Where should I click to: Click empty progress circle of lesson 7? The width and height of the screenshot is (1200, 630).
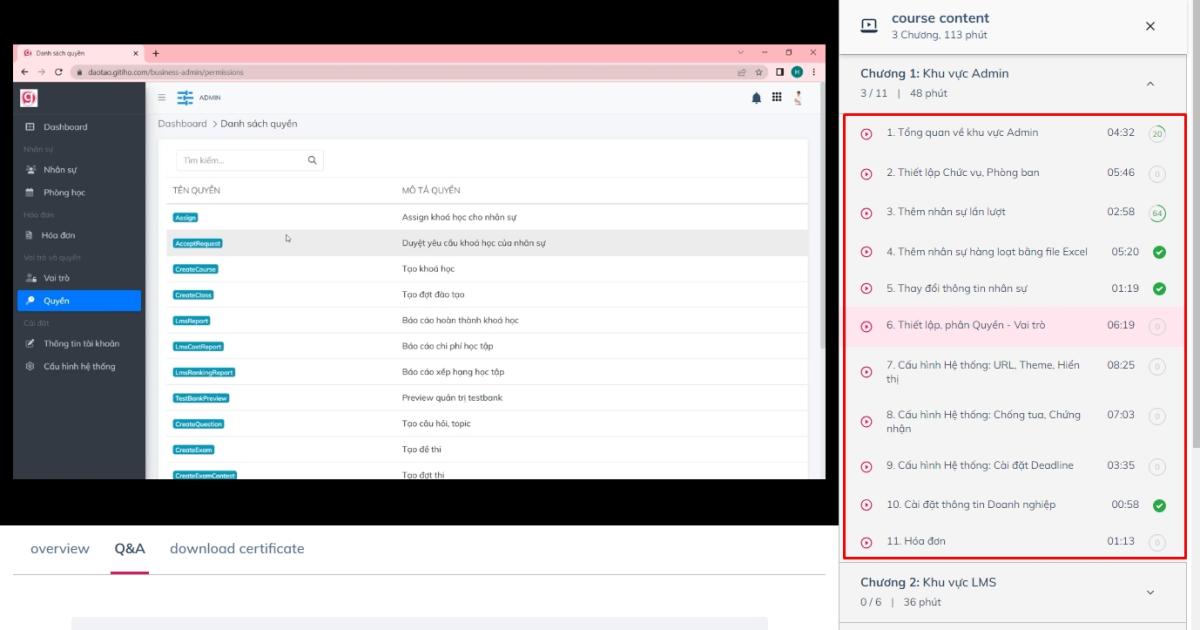tap(1157, 367)
